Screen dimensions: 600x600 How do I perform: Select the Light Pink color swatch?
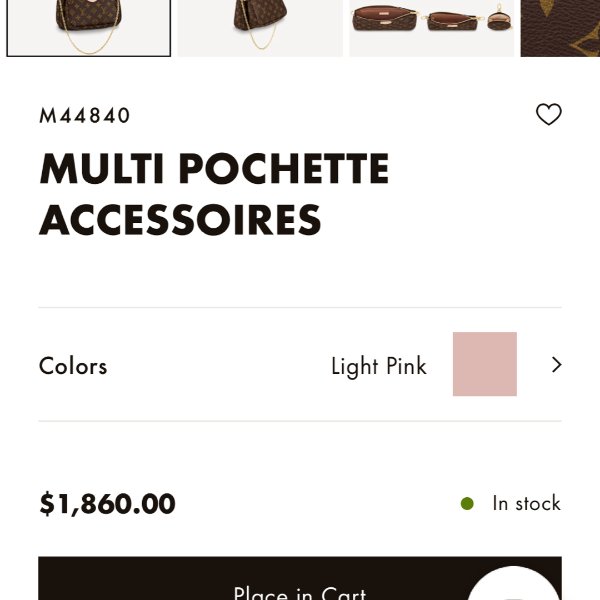click(x=484, y=364)
